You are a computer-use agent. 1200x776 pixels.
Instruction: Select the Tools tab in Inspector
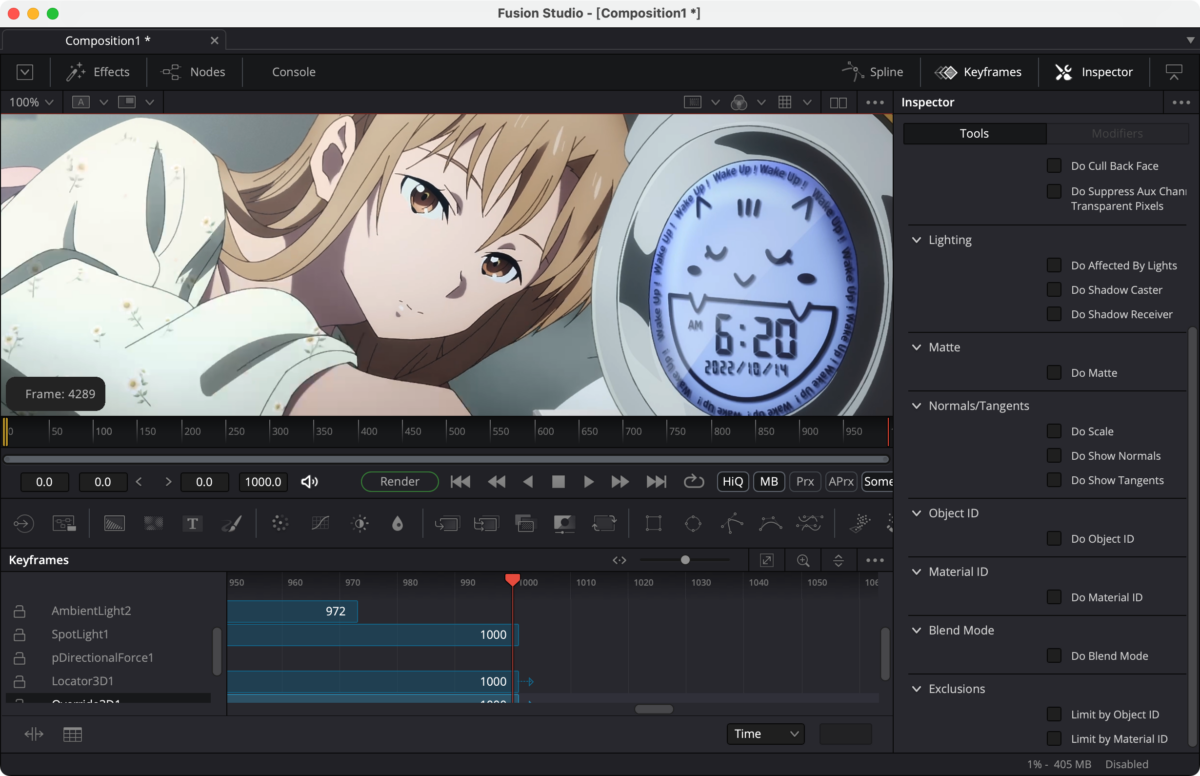[974, 134]
